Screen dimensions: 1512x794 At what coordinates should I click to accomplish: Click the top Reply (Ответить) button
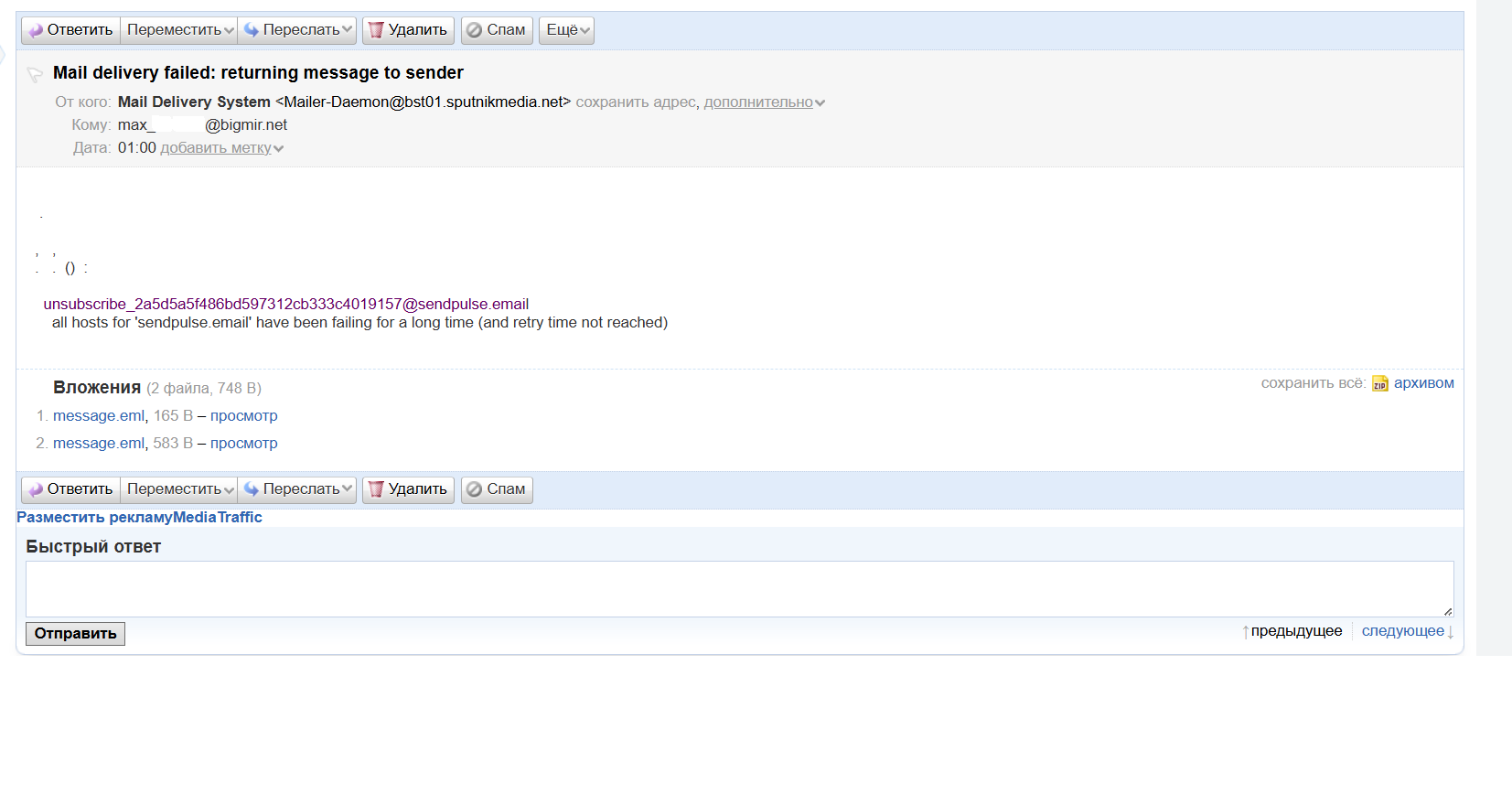click(x=70, y=30)
